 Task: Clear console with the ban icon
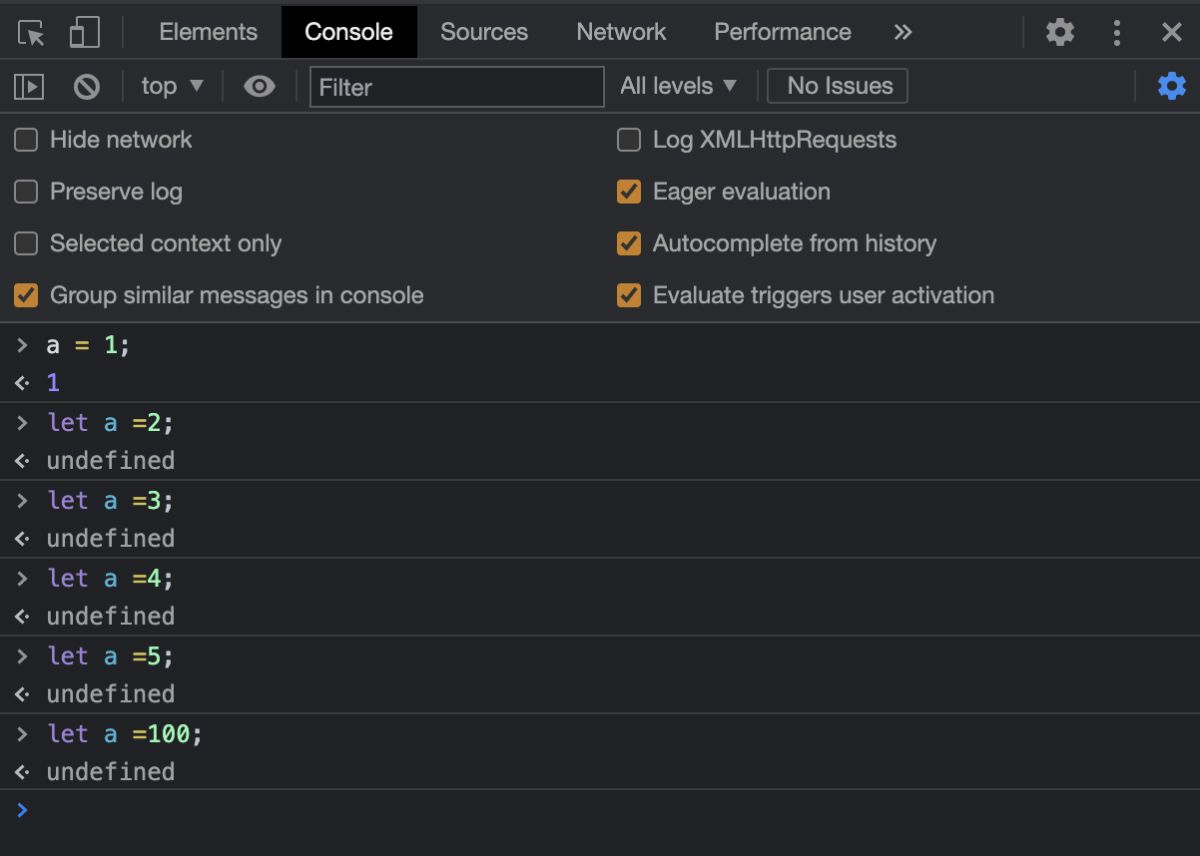coord(87,87)
